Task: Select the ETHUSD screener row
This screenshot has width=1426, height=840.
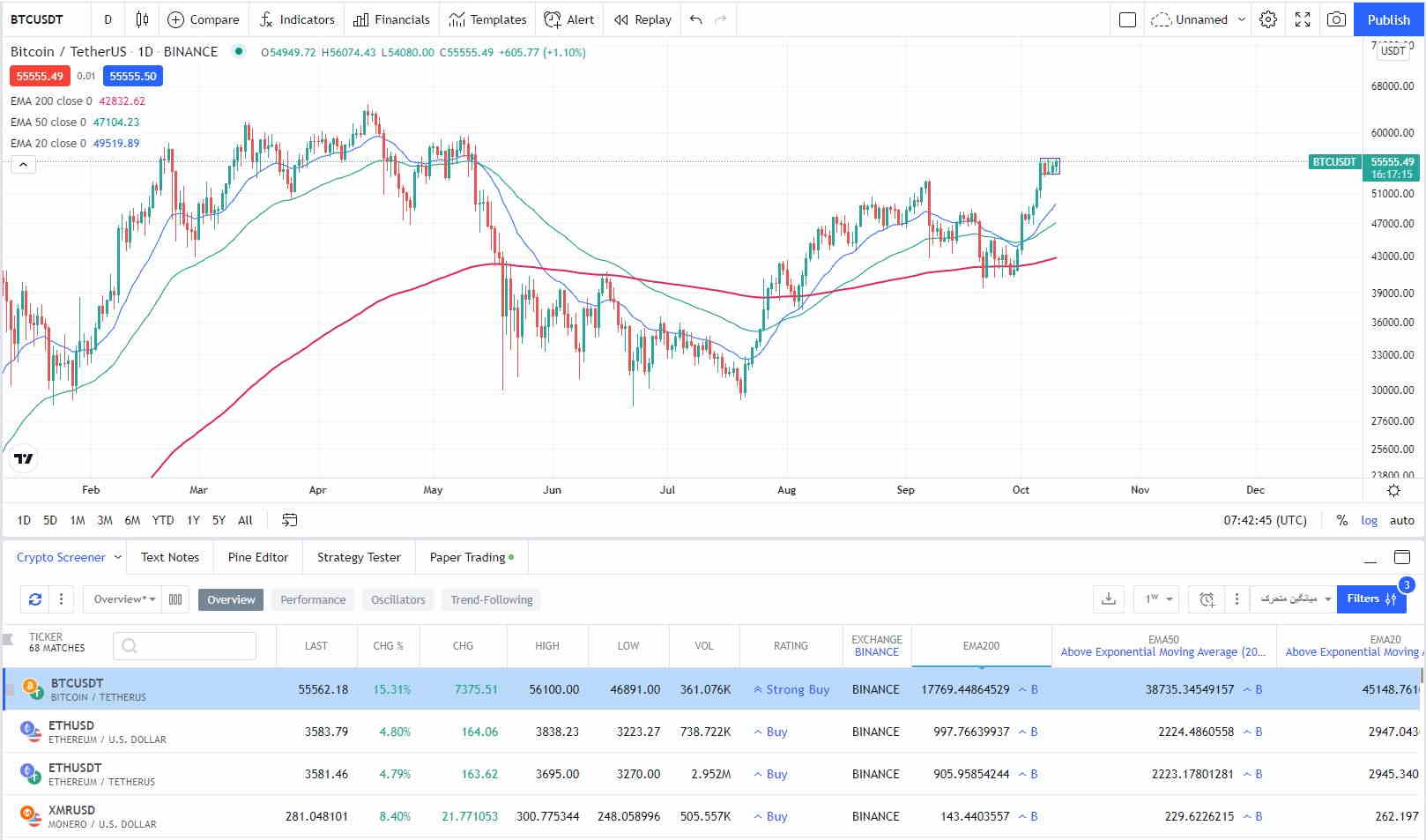Action: pos(712,732)
